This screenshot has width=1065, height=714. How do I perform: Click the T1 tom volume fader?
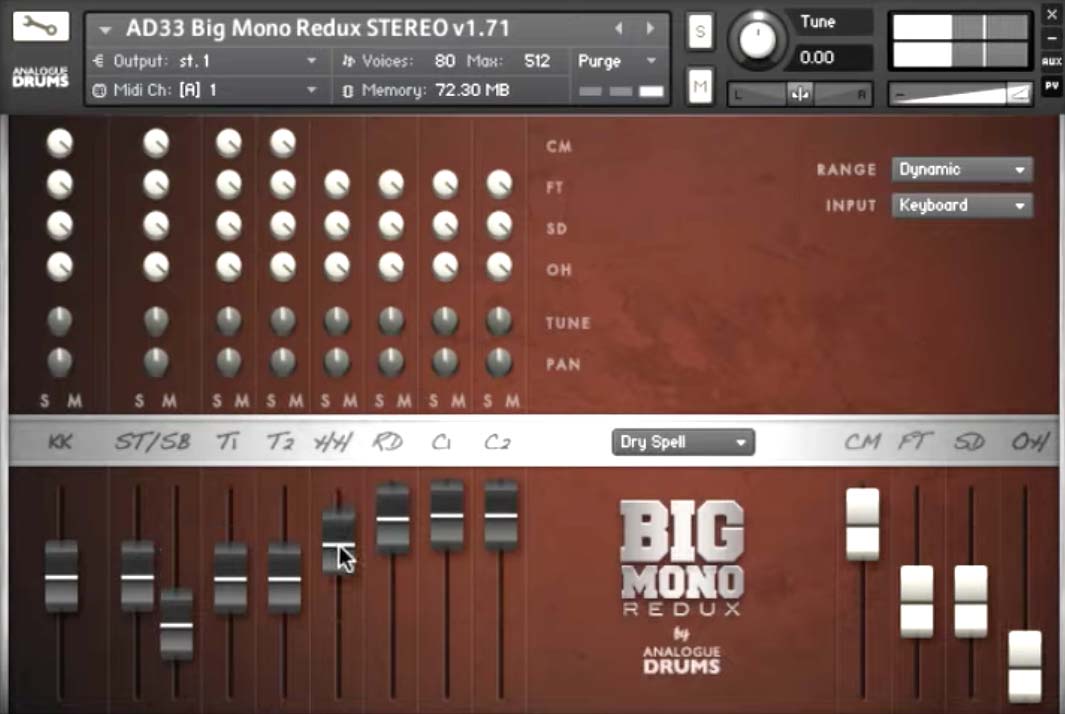pyautogui.click(x=230, y=579)
